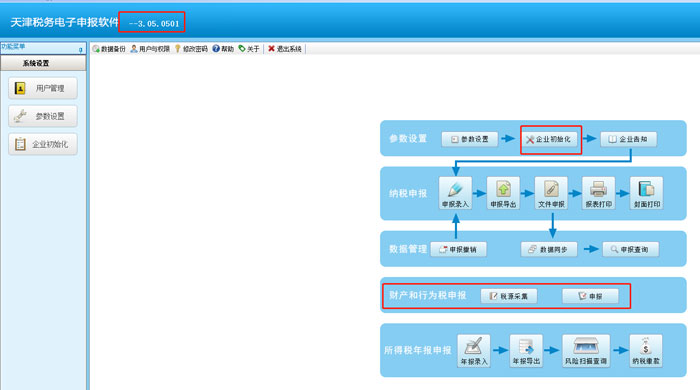Open 封面打印 icon

tap(646, 193)
